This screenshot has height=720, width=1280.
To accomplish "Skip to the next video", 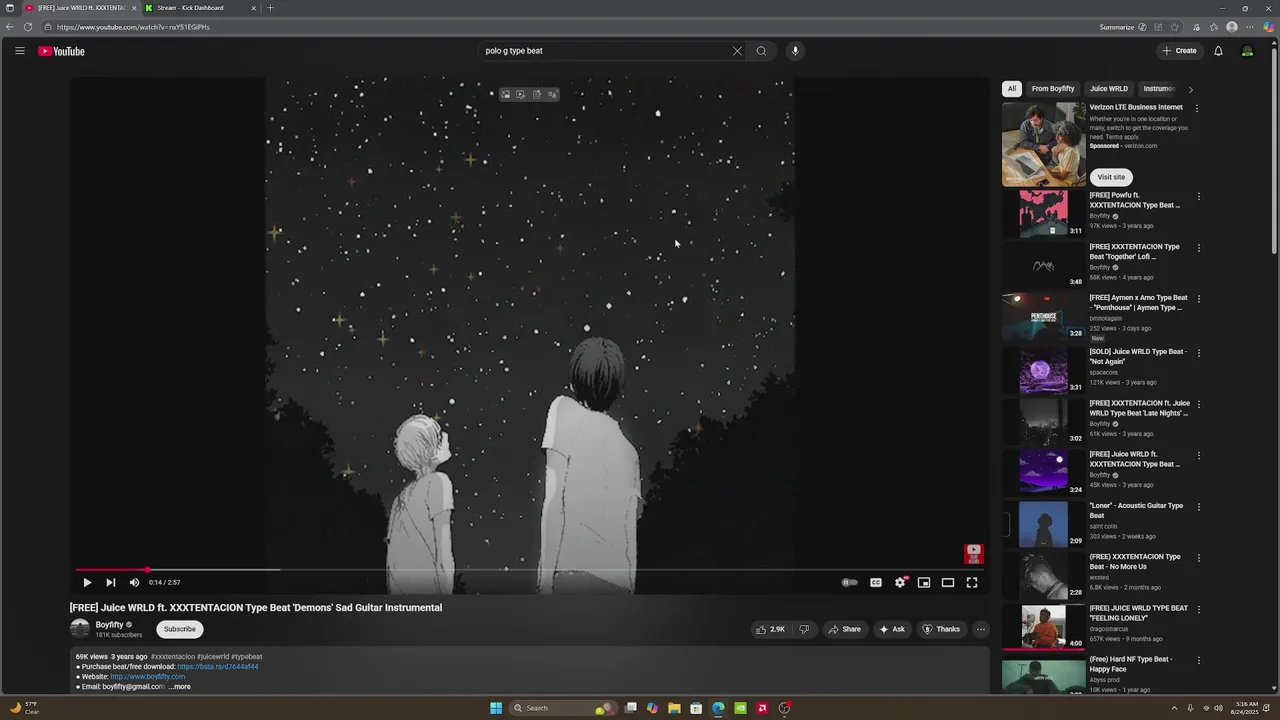I will pyautogui.click(x=111, y=582).
